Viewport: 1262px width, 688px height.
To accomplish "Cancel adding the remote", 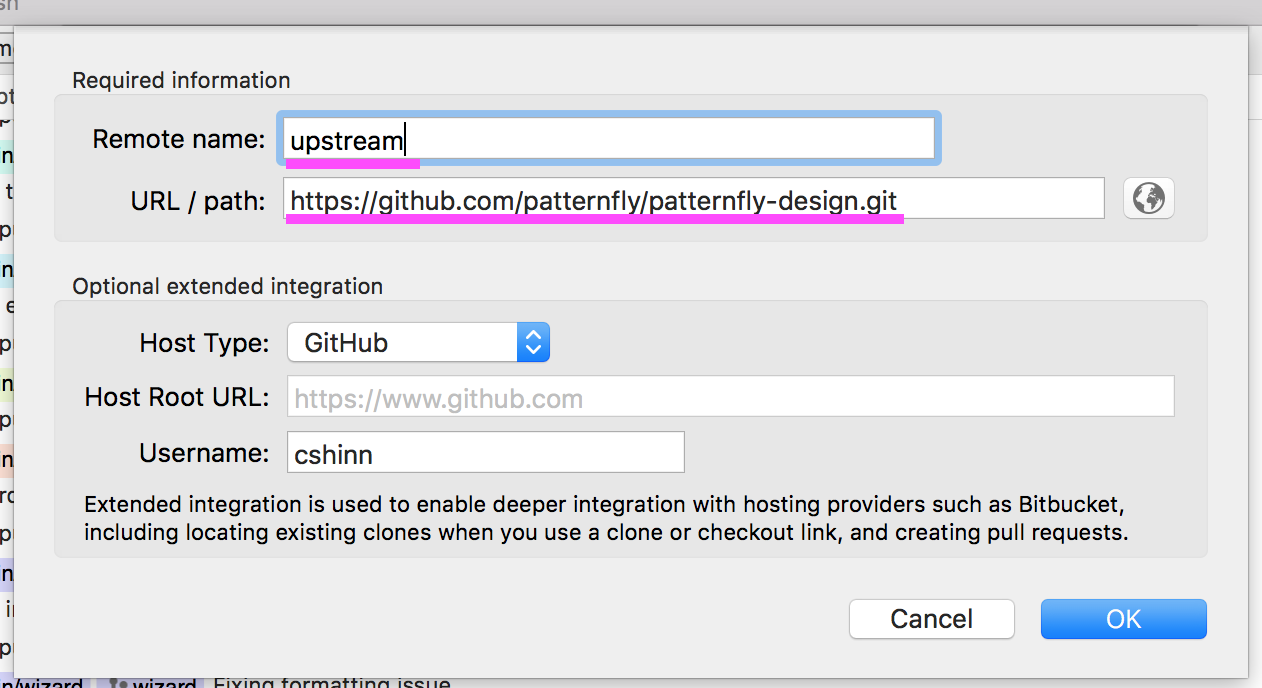I will coord(931,619).
